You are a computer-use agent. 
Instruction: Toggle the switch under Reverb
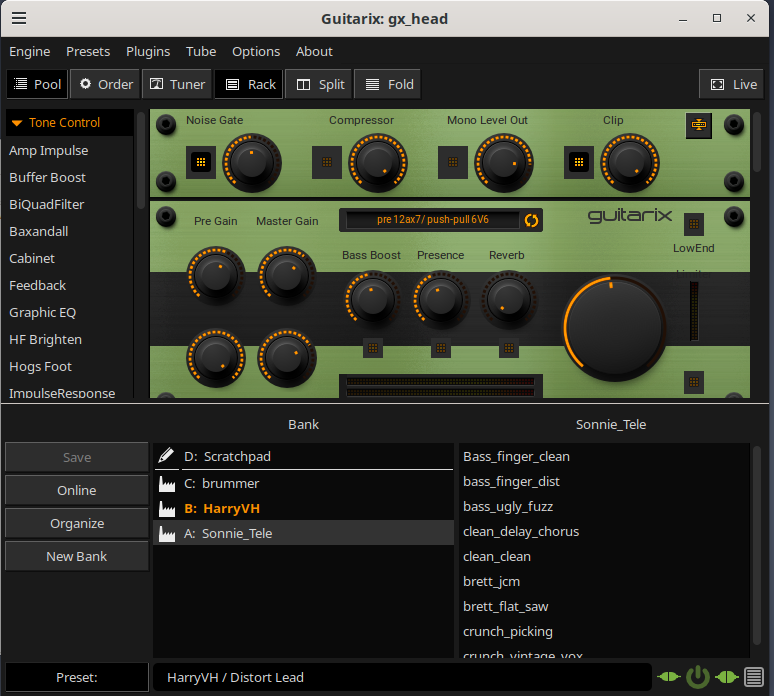509,348
